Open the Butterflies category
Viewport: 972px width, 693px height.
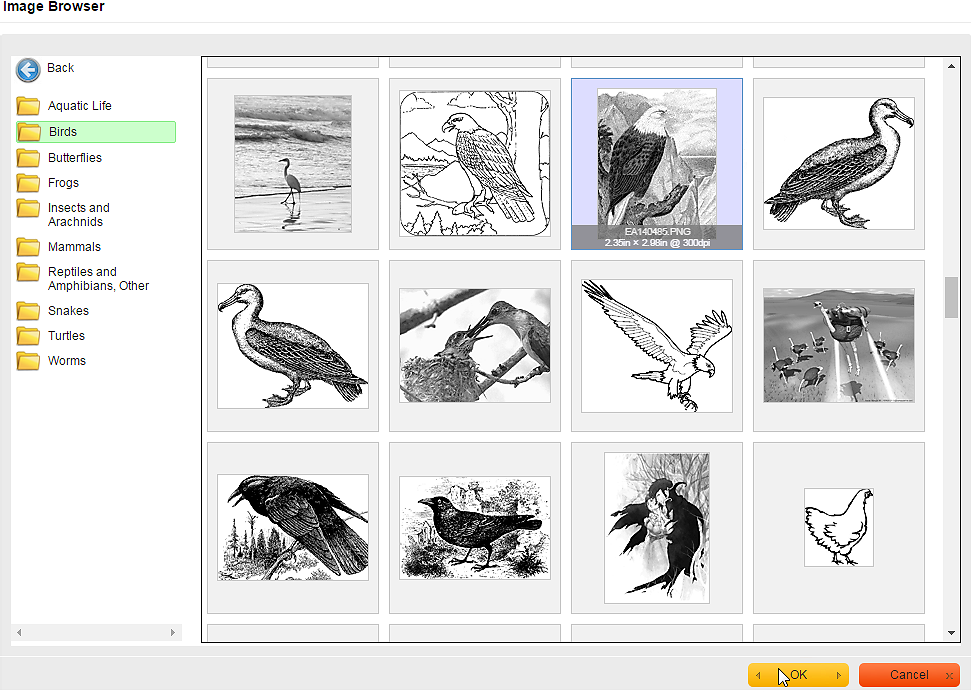click(75, 158)
